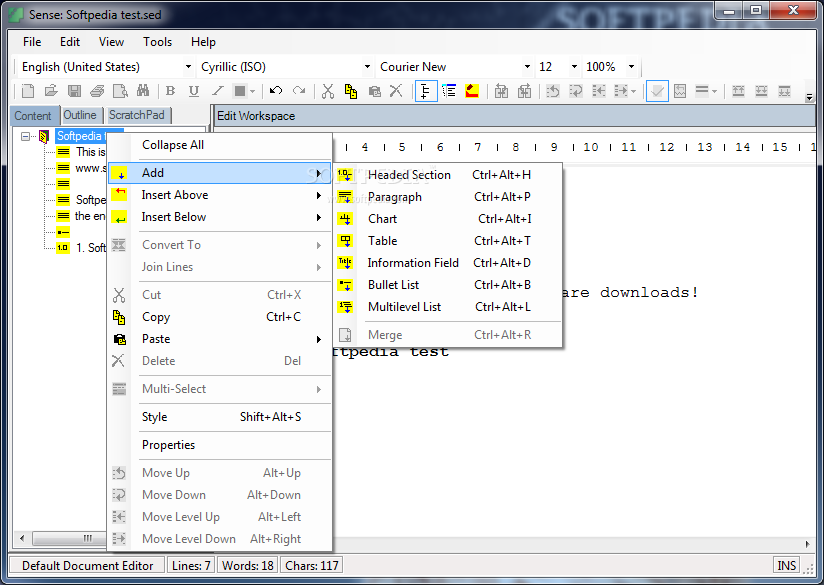The image size is (824, 585).
Task: Click the Print toolbar icon
Action: tap(97, 91)
